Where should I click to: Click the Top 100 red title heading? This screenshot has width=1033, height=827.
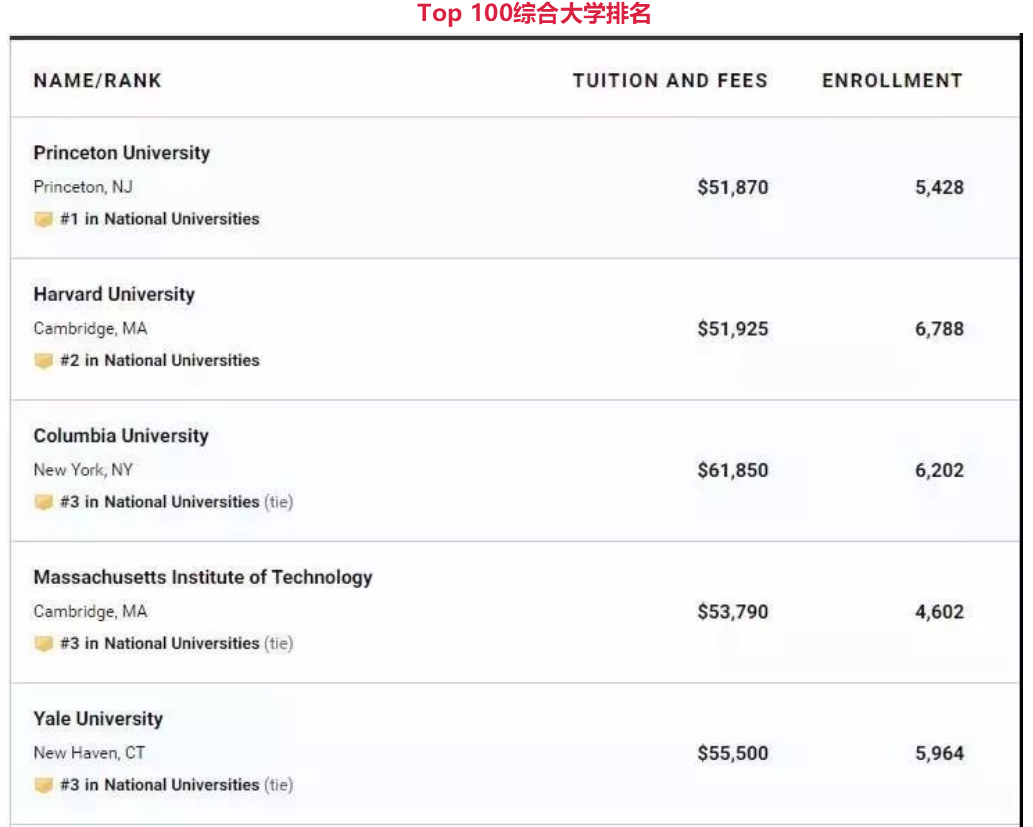[534, 14]
